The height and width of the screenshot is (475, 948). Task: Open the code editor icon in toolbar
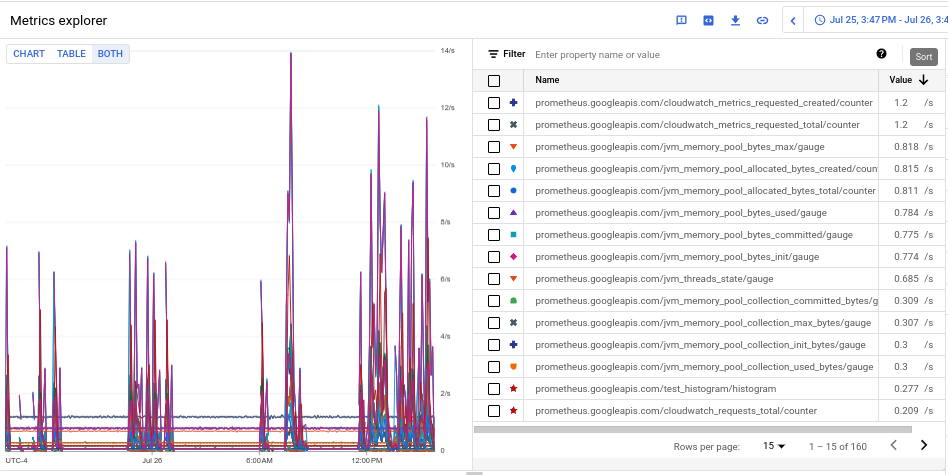coord(708,20)
